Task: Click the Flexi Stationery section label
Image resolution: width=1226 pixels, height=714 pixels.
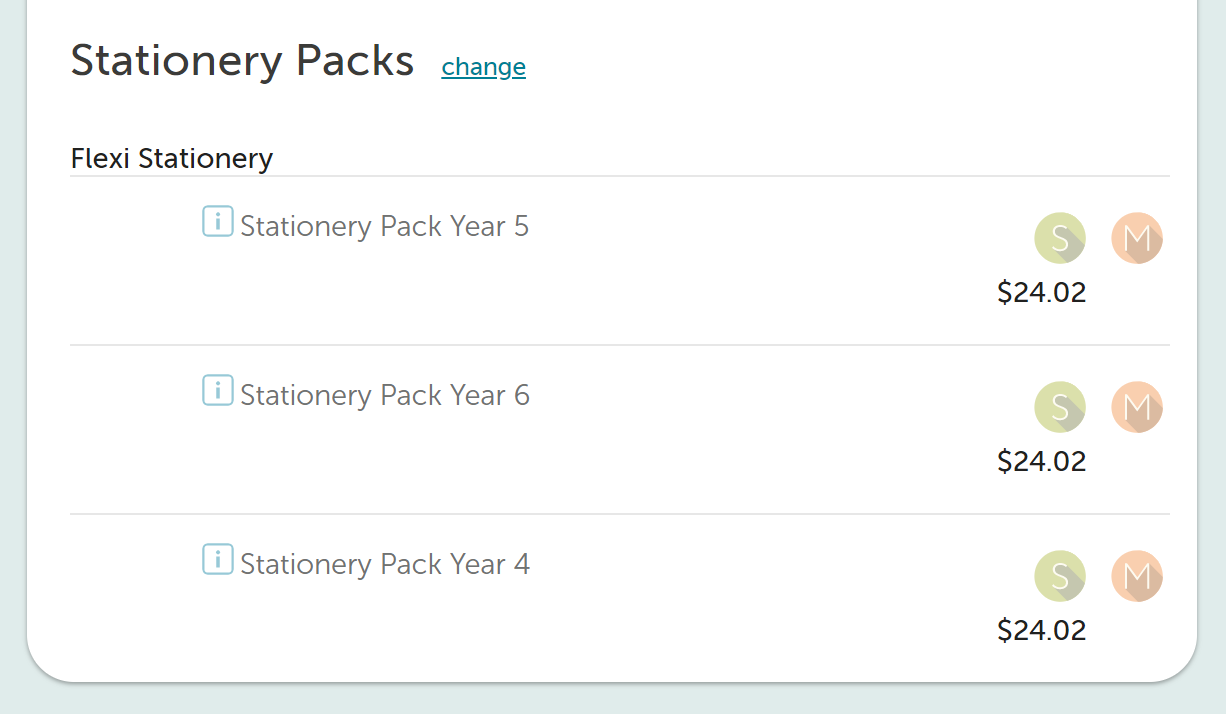Action: (171, 158)
